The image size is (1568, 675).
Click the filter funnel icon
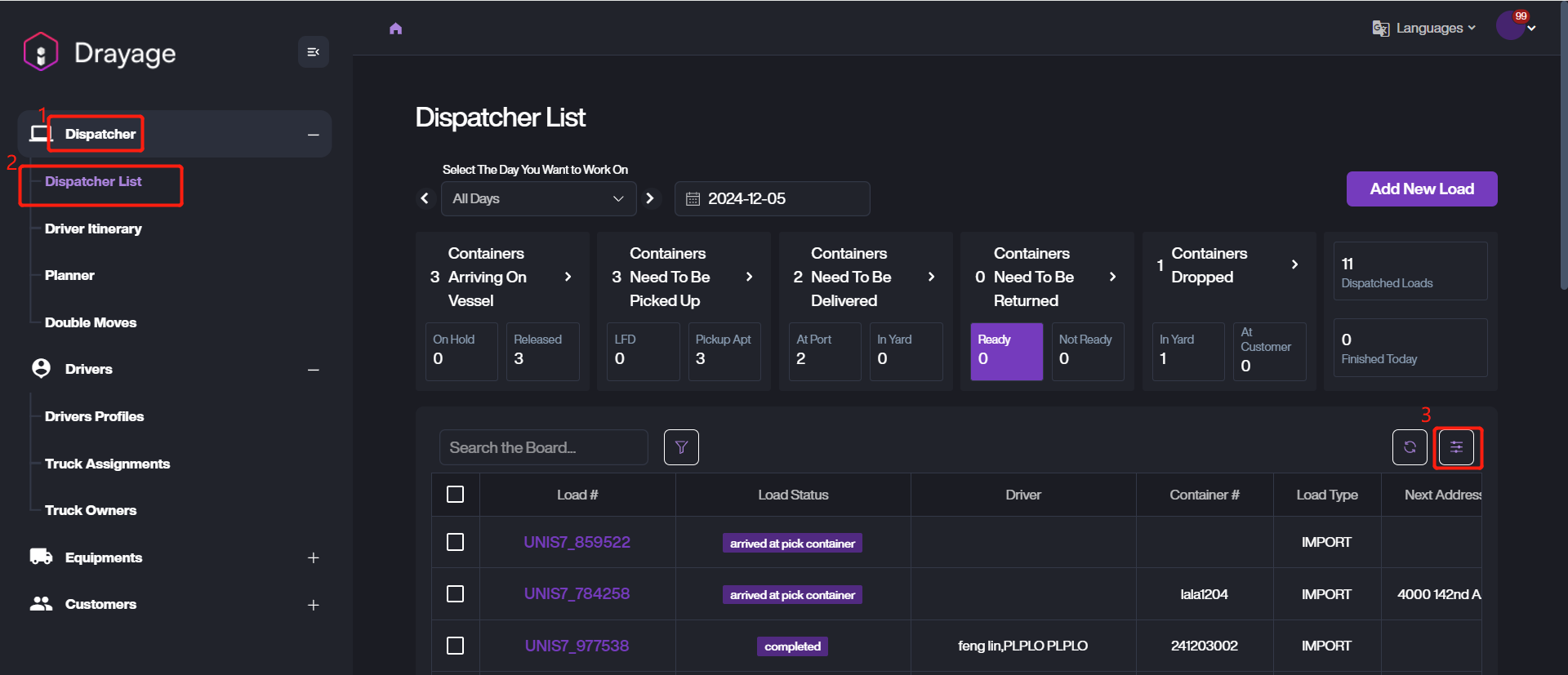point(681,447)
